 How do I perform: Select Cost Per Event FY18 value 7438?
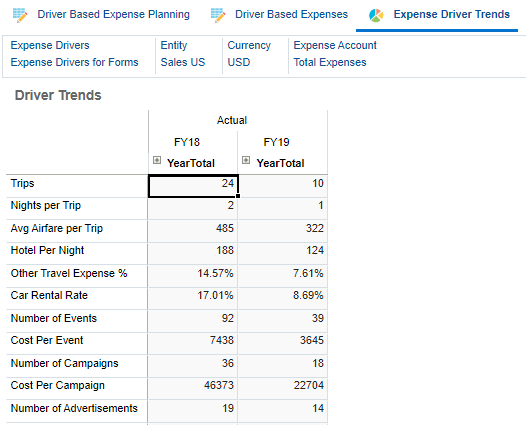(x=193, y=343)
